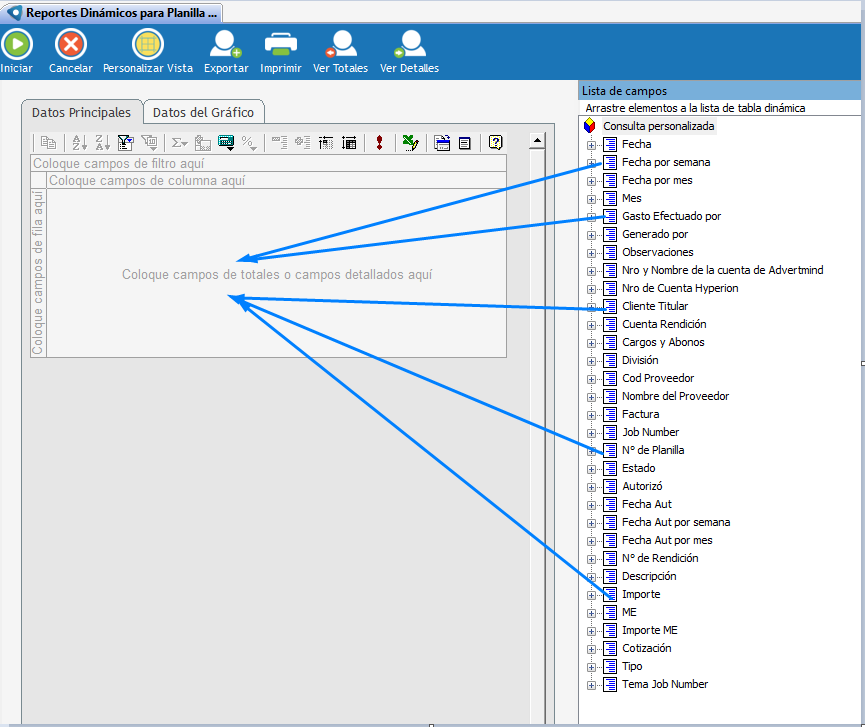Click the totals or detail fields drop area
865x727 pixels.
click(277, 273)
